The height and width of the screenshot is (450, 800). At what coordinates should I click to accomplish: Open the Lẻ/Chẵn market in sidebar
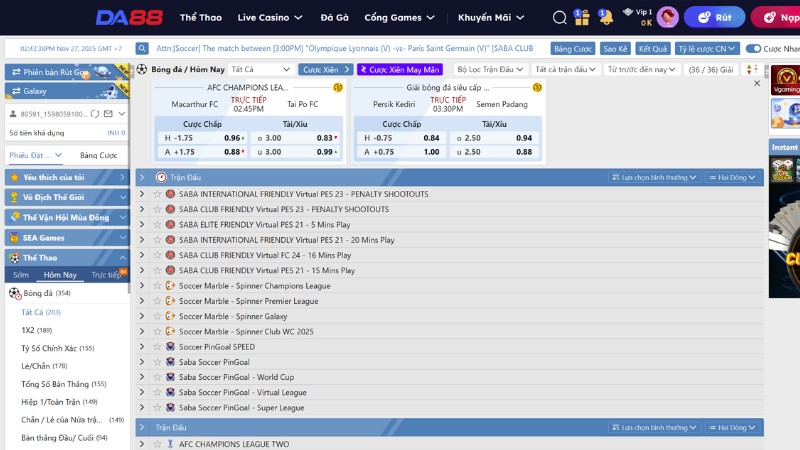44,366
